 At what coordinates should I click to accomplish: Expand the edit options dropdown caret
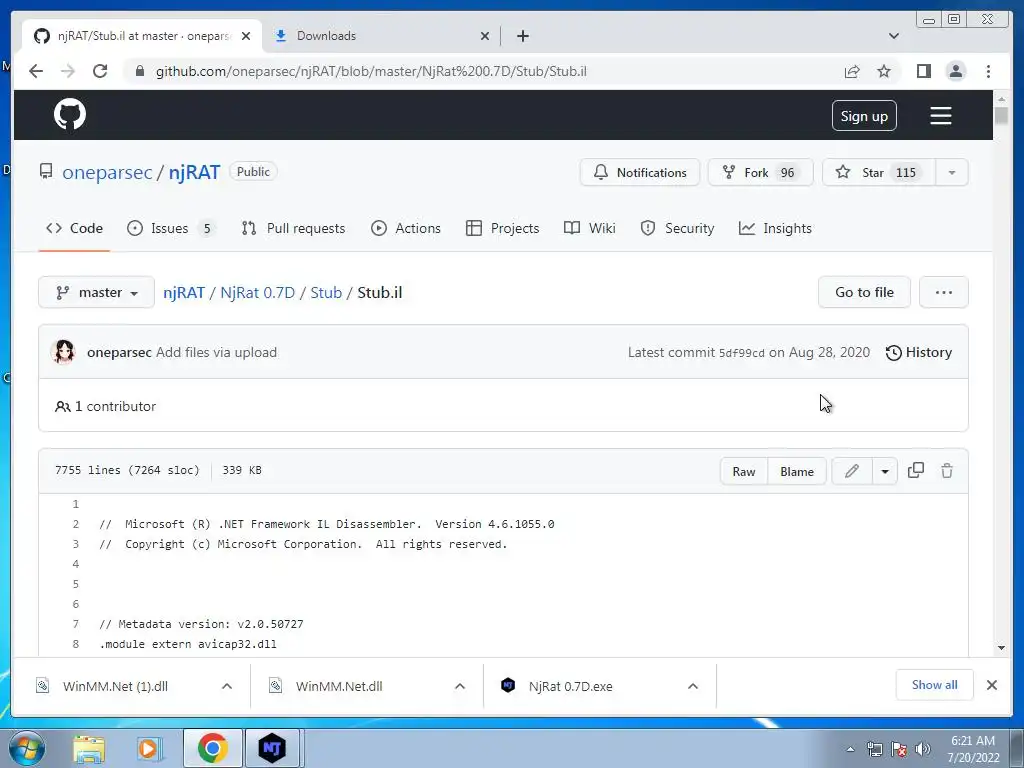coord(885,472)
